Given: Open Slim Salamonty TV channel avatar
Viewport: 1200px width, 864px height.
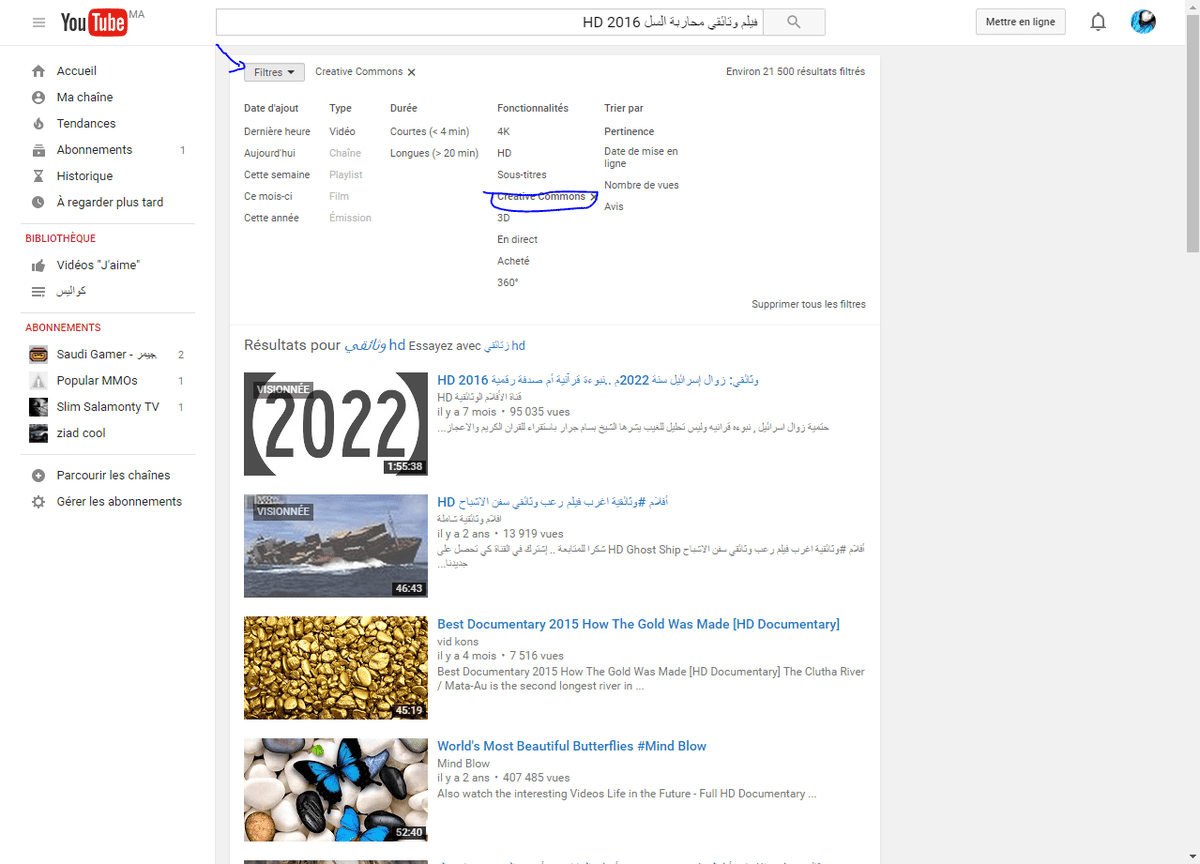Looking at the screenshot, I should [x=38, y=407].
